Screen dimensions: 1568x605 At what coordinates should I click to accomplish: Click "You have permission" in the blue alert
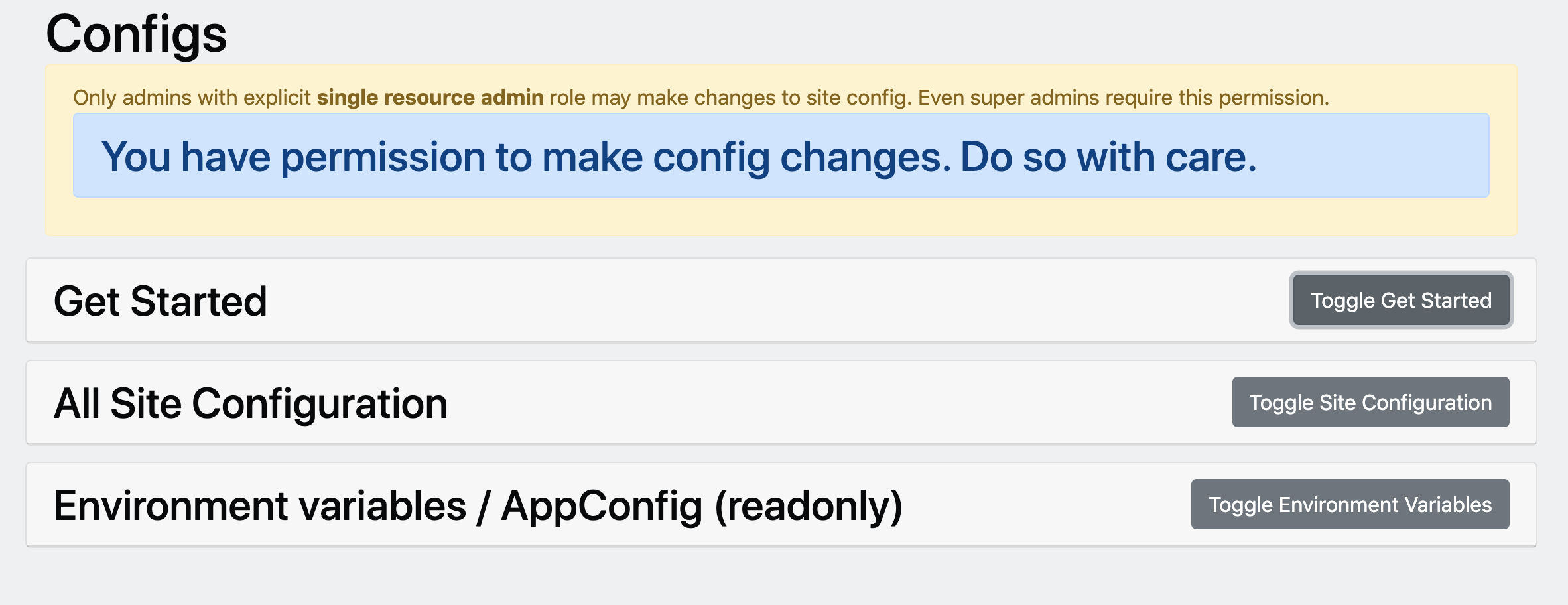click(x=293, y=157)
